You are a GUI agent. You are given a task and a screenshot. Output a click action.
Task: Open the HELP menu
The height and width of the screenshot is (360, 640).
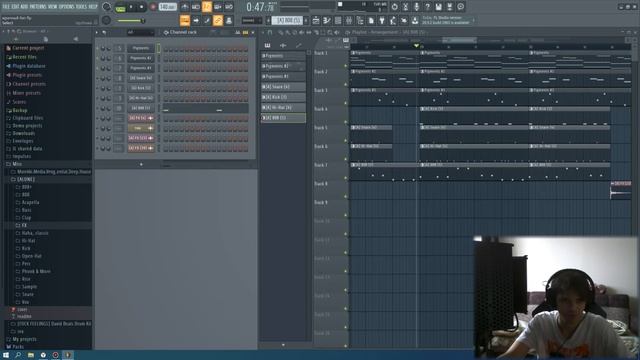(93, 7)
